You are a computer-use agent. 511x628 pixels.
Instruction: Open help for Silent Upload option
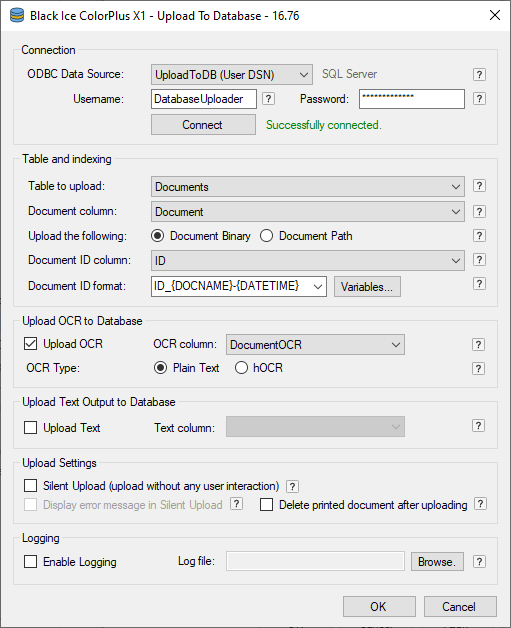(x=292, y=486)
